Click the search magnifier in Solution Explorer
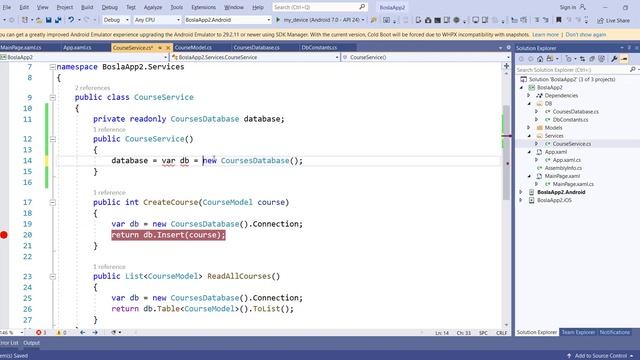 (x=632, y=70)
